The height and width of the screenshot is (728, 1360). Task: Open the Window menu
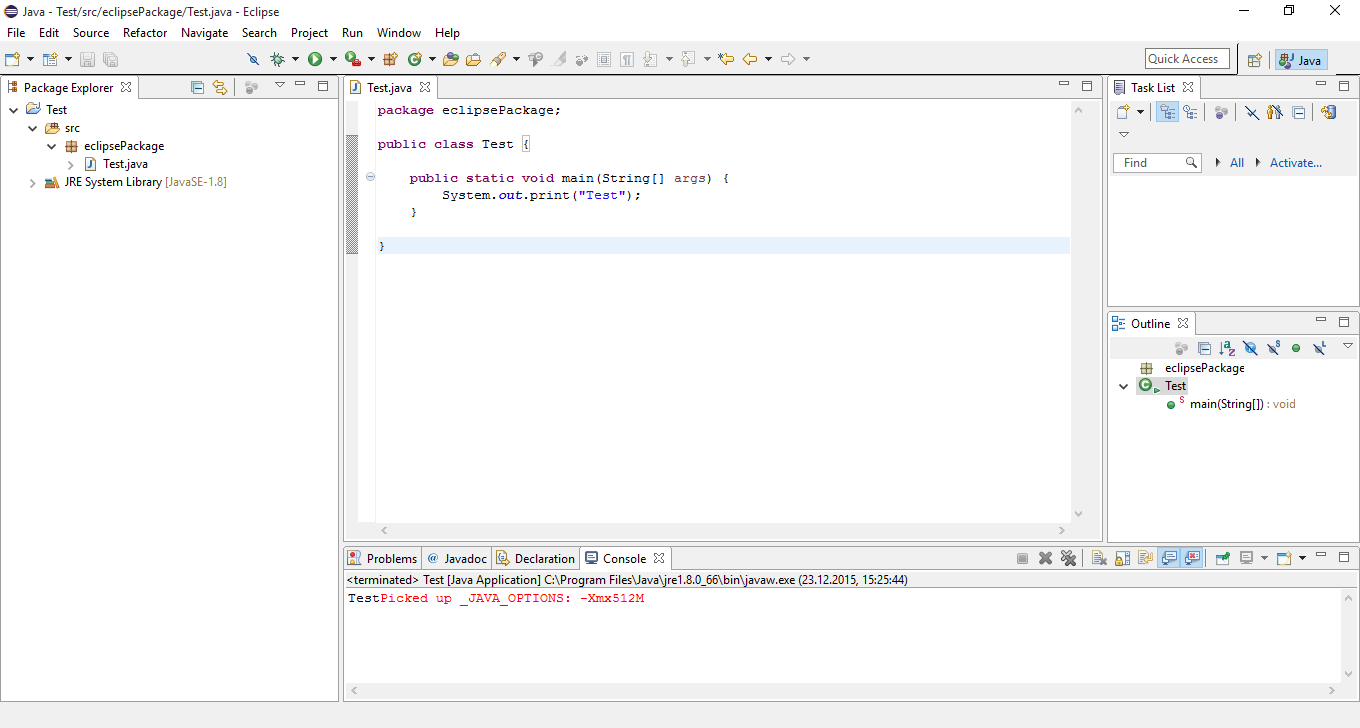(399, 33)
